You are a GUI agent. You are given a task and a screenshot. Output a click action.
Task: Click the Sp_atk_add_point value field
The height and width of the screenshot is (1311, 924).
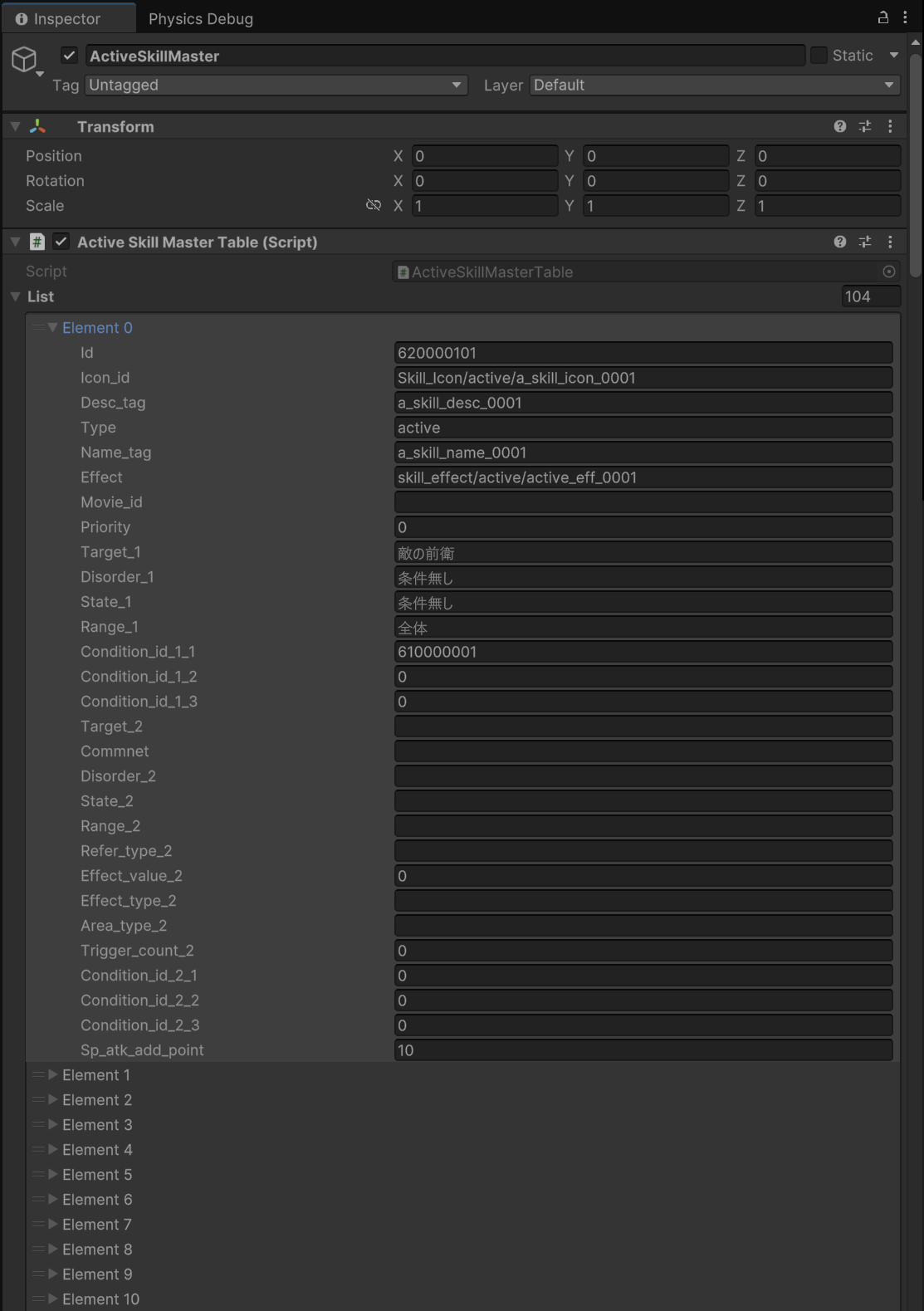643,1050
